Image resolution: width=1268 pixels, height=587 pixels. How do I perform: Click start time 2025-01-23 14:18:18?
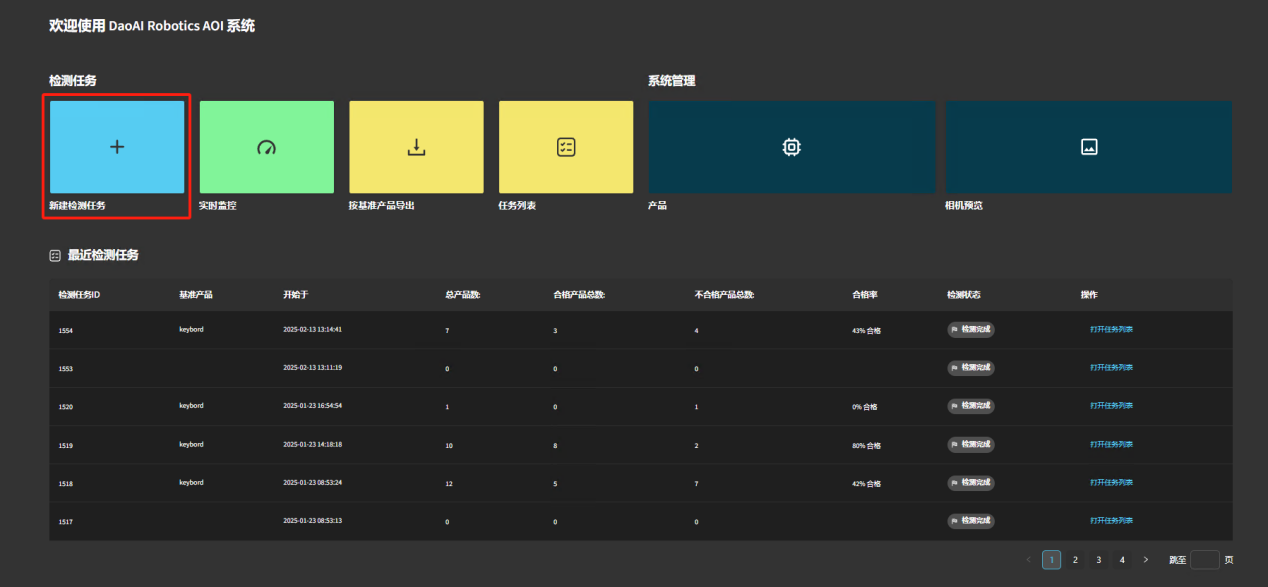click(313, 444)
